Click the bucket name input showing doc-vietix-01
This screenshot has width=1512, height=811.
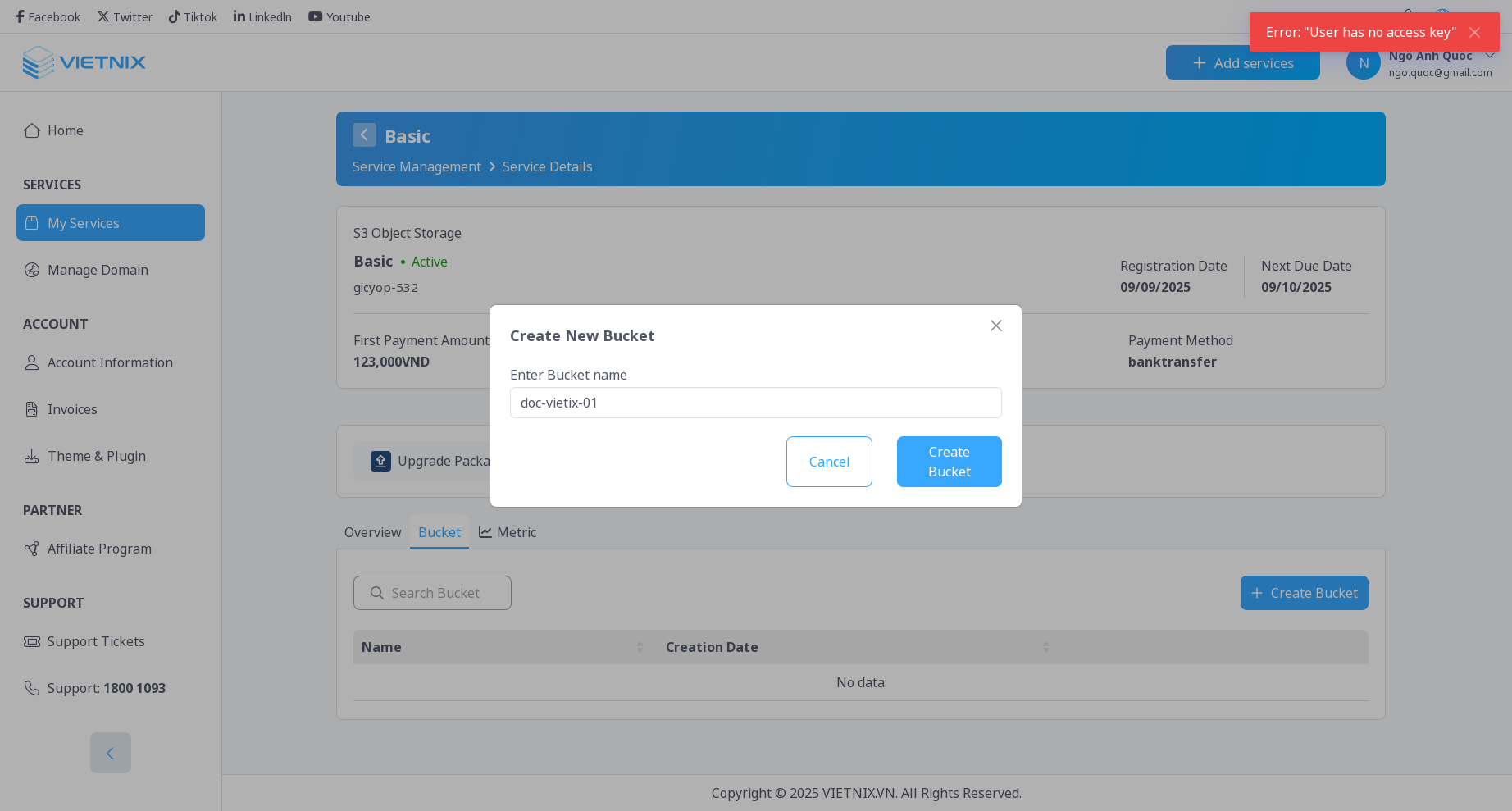755,403
